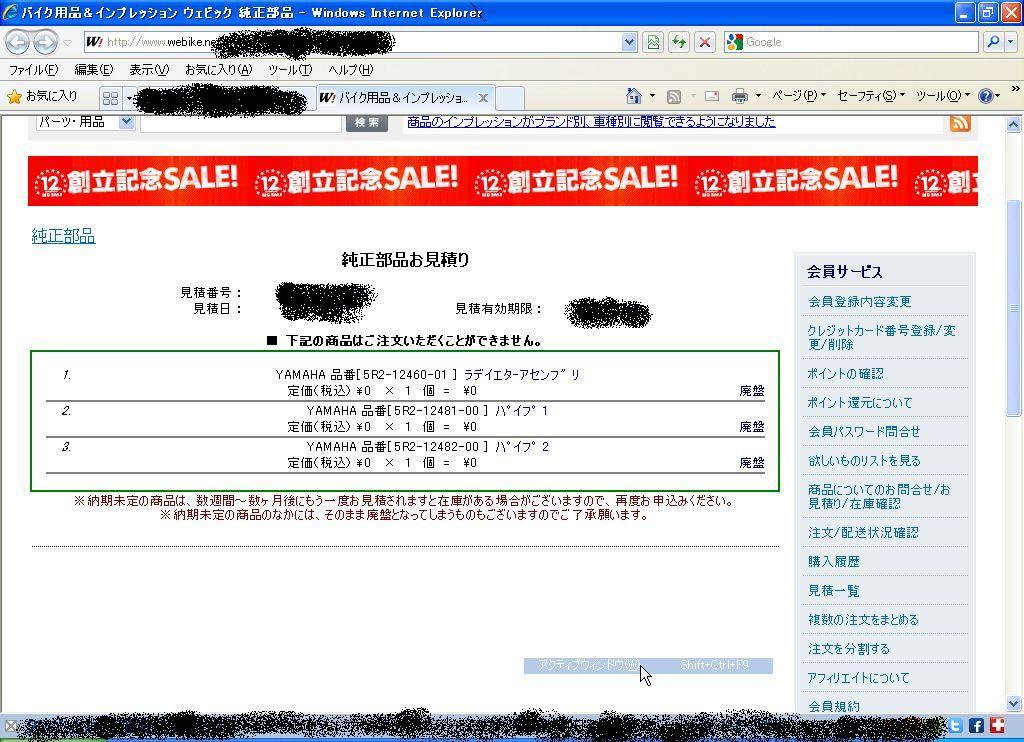Open the ヘルプ(H) menu
1024x742 pixels.
point(351,70)
